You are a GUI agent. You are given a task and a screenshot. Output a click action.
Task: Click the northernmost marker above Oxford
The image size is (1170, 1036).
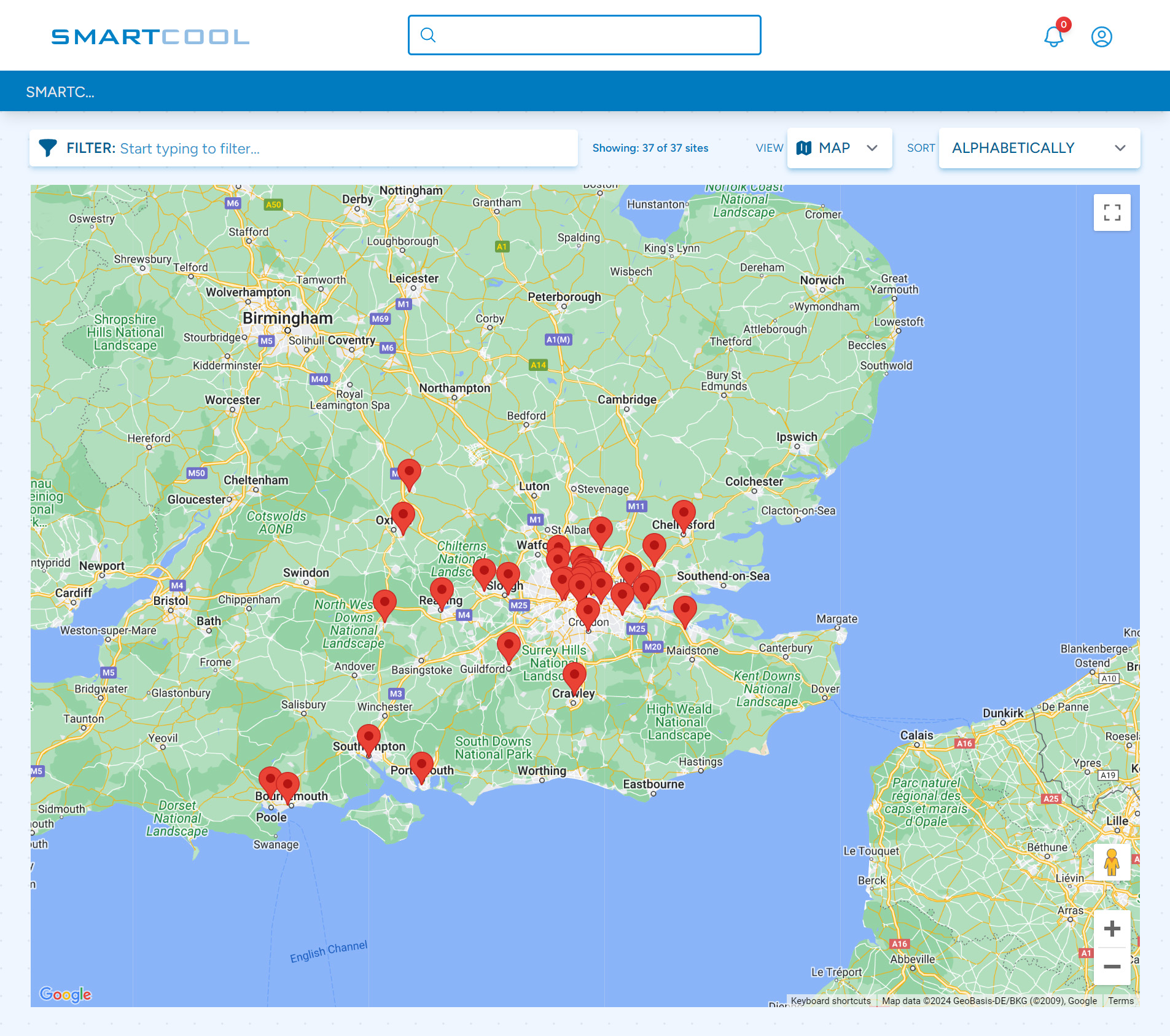tap(409, 474)
